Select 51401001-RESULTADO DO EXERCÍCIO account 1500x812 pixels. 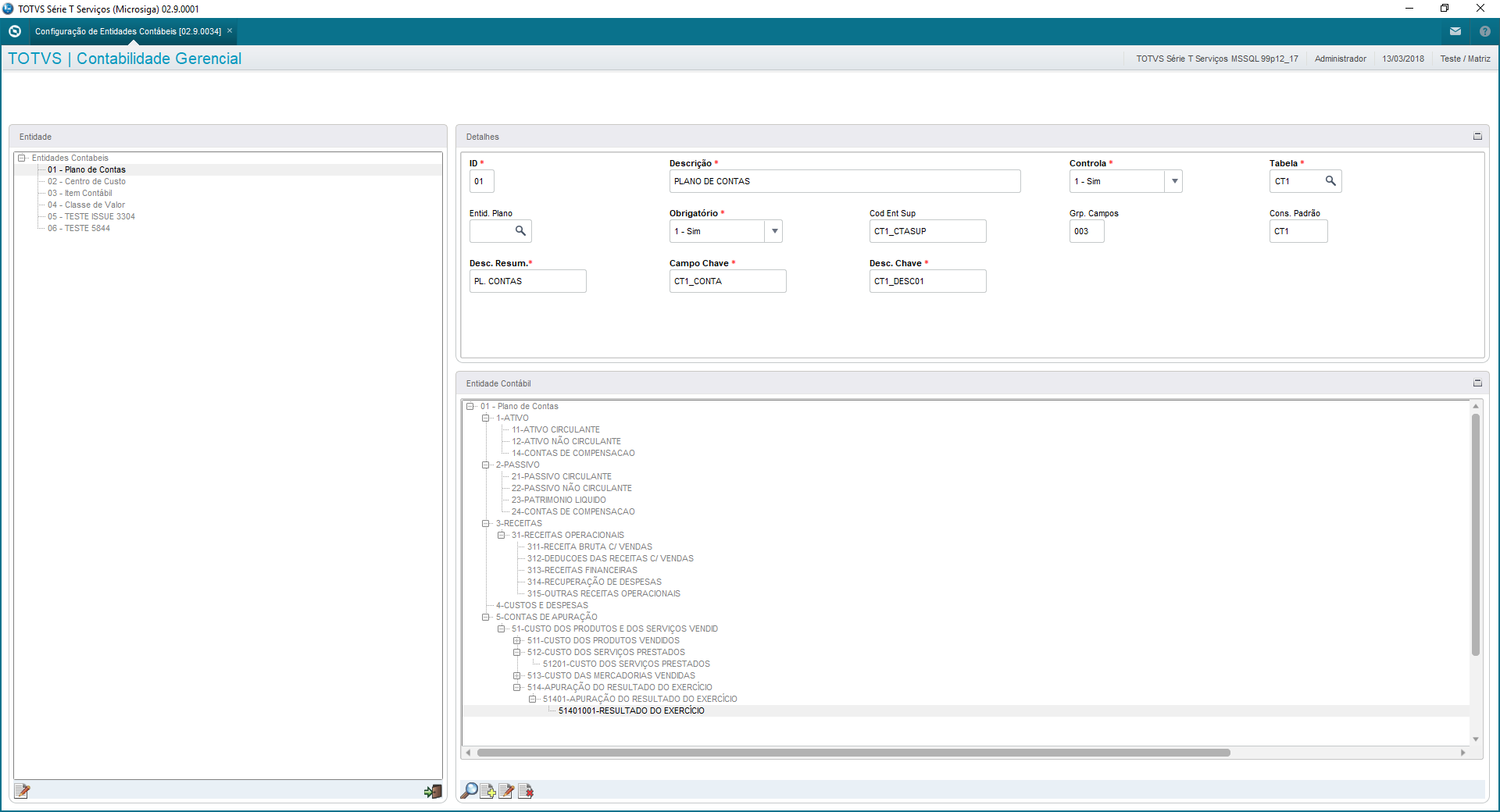coord(631,710)
